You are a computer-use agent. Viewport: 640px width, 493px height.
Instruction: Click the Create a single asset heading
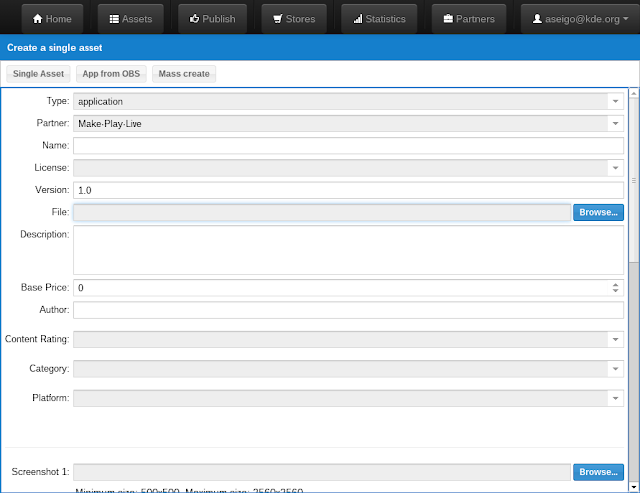coord(55,48)
